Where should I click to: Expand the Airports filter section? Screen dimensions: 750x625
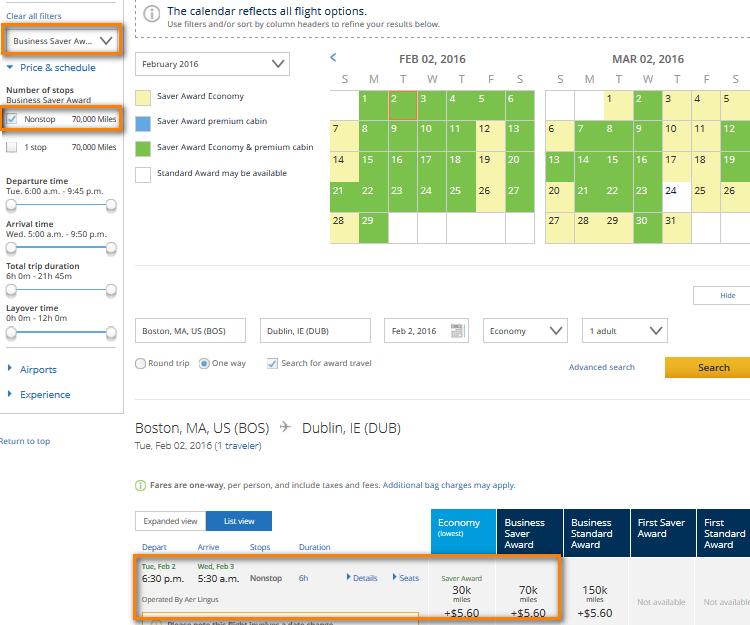(38, 369)
